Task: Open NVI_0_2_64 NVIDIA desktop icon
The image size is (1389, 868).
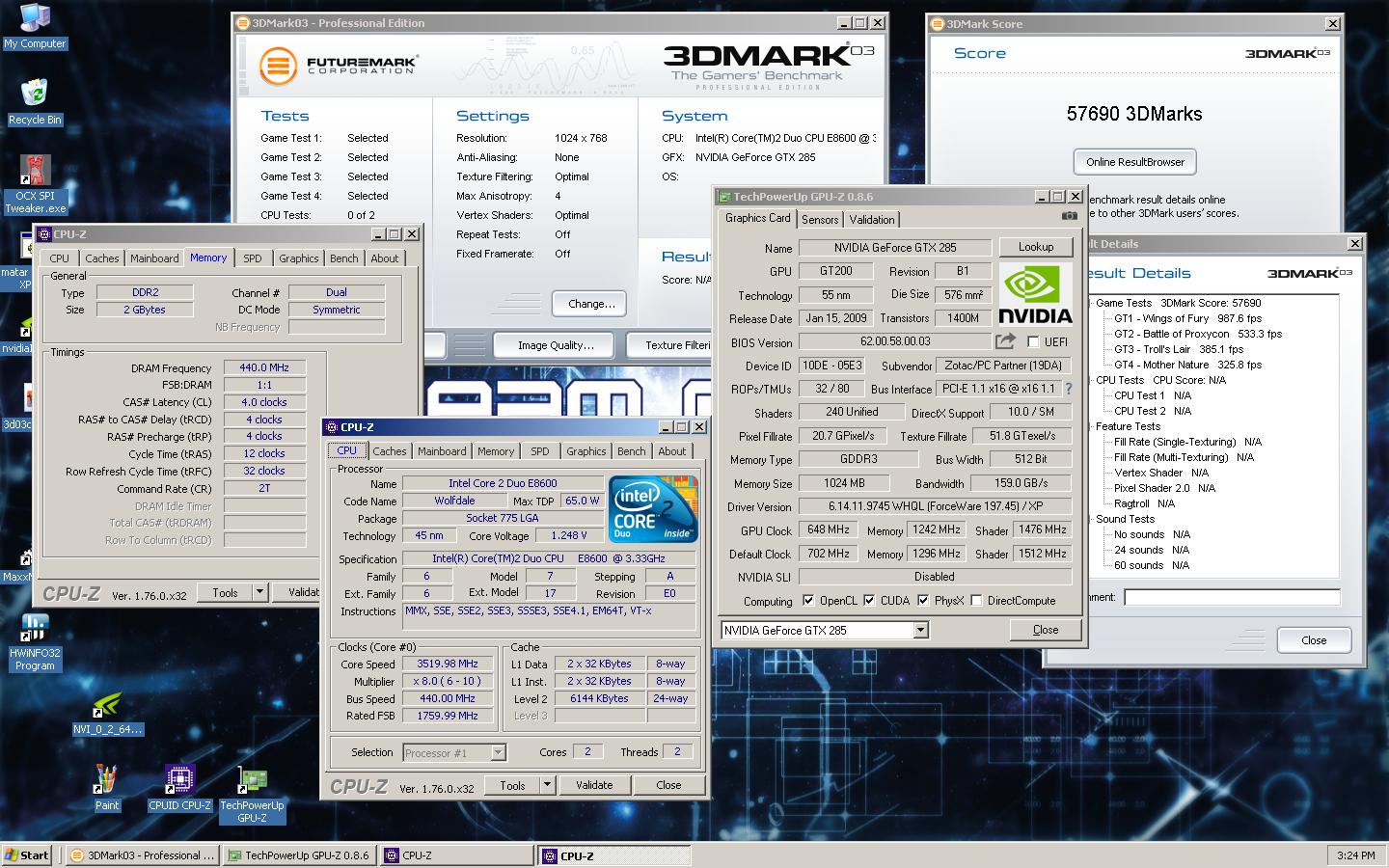Action: click(x=108, y=714)
